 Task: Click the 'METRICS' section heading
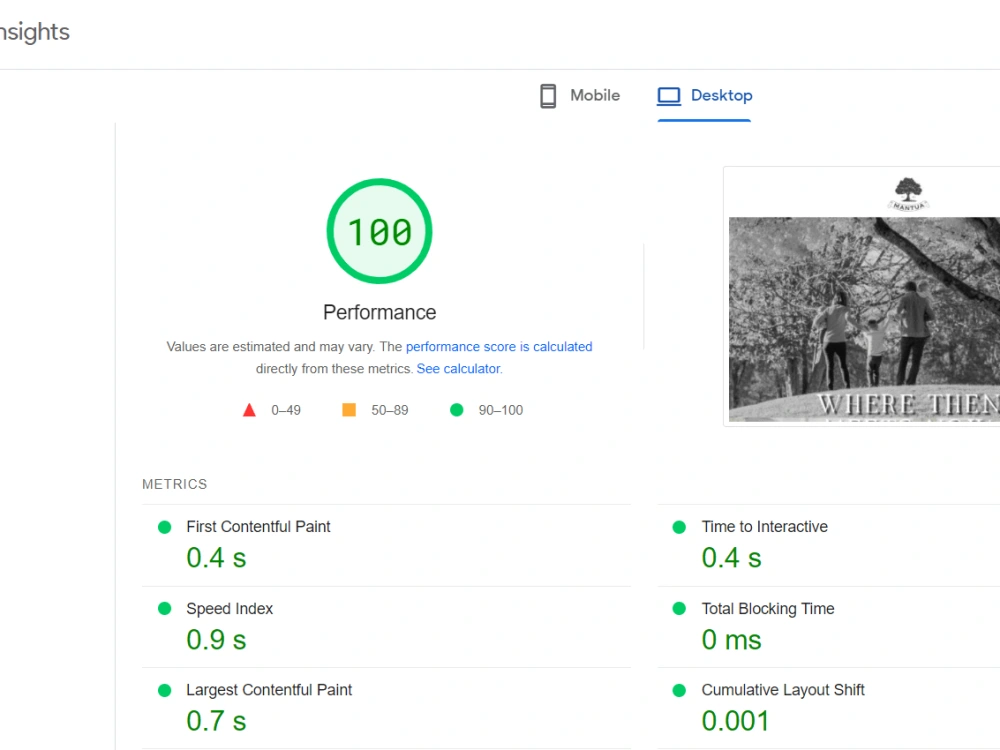pyautogui.click(x=175, y=484)
